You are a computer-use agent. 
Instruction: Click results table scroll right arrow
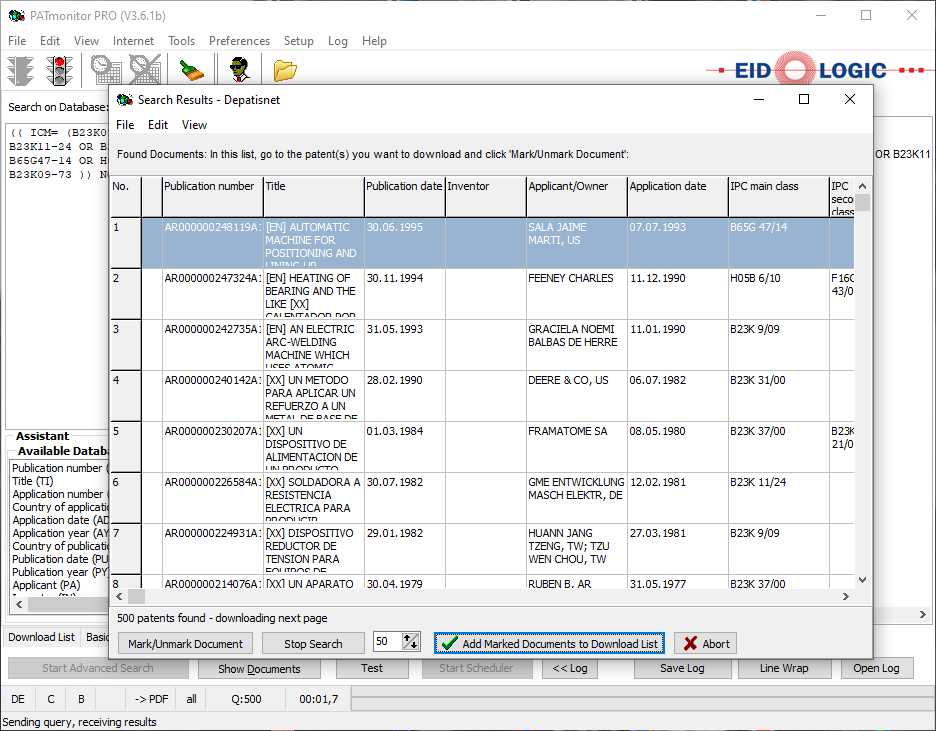point(846,596)
